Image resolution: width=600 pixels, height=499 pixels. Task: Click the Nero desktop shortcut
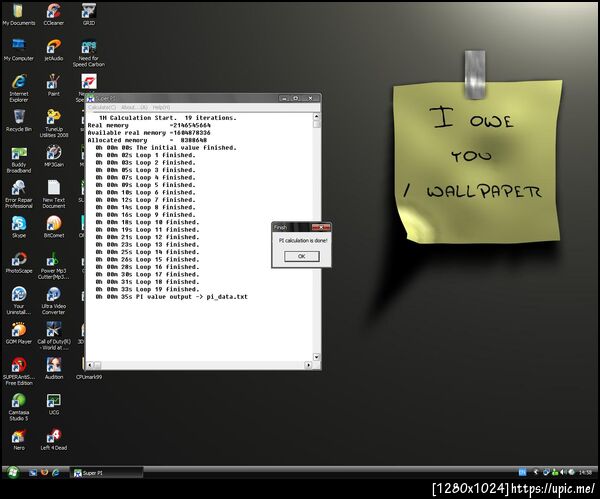tap(19, 440)
